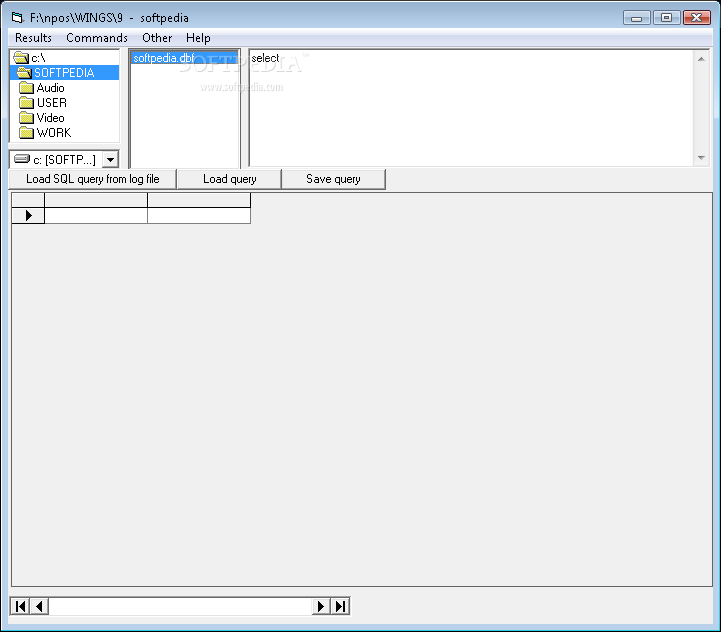Image resolution: width=721 pixels, height=632 pixels.
Task: Click the first empty grid cell
Action: click(x=96, y=215)
